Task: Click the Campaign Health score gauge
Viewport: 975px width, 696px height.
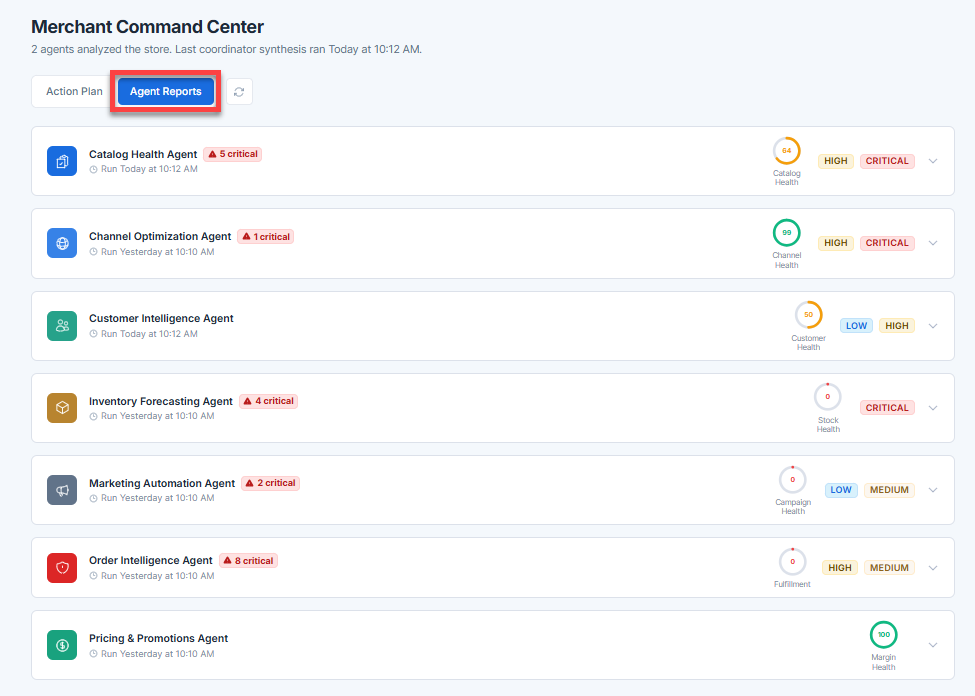Action: 793,480
